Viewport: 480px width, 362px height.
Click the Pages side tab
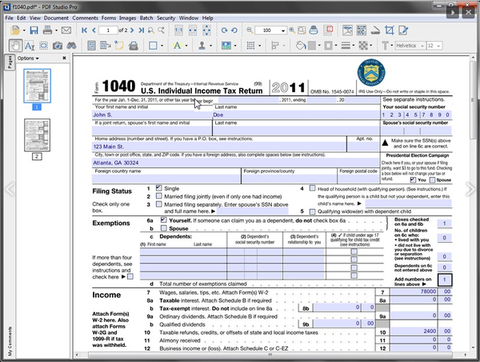pyautogui.click(x=10, y=62)
